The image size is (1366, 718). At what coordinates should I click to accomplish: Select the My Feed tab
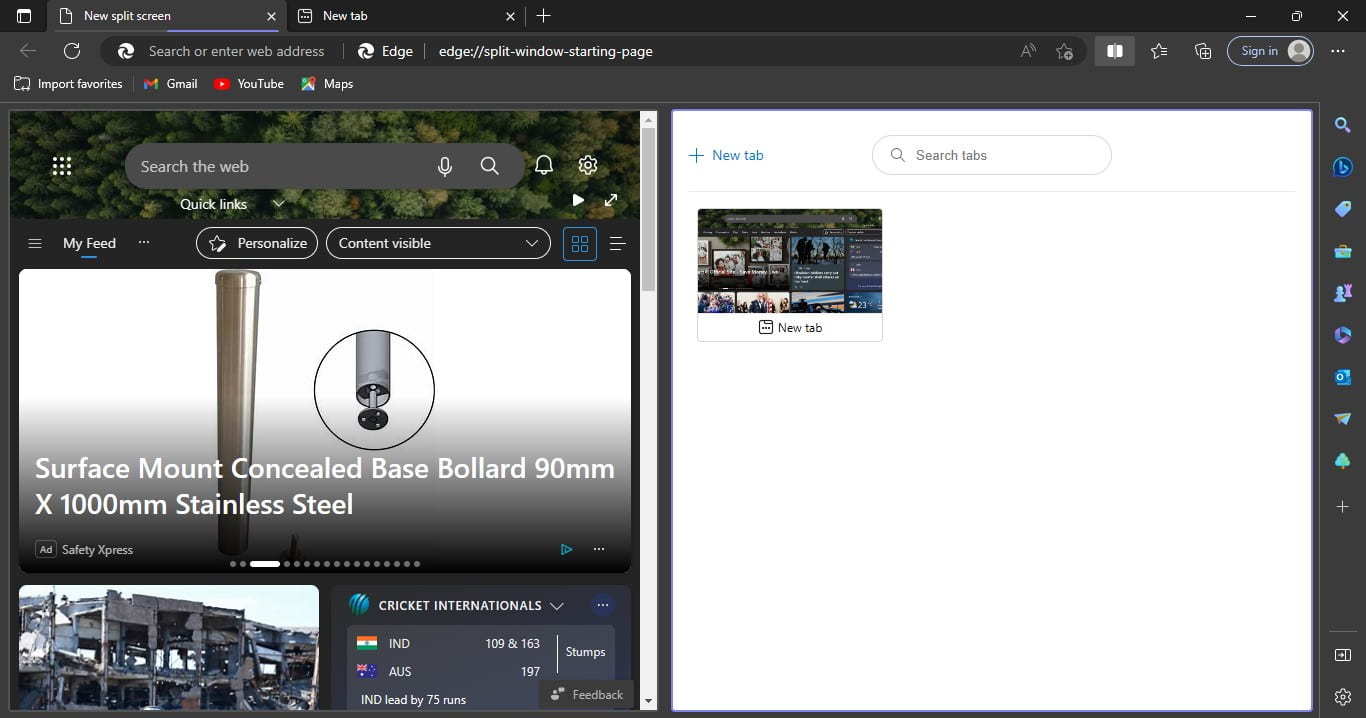click(89, 243)
